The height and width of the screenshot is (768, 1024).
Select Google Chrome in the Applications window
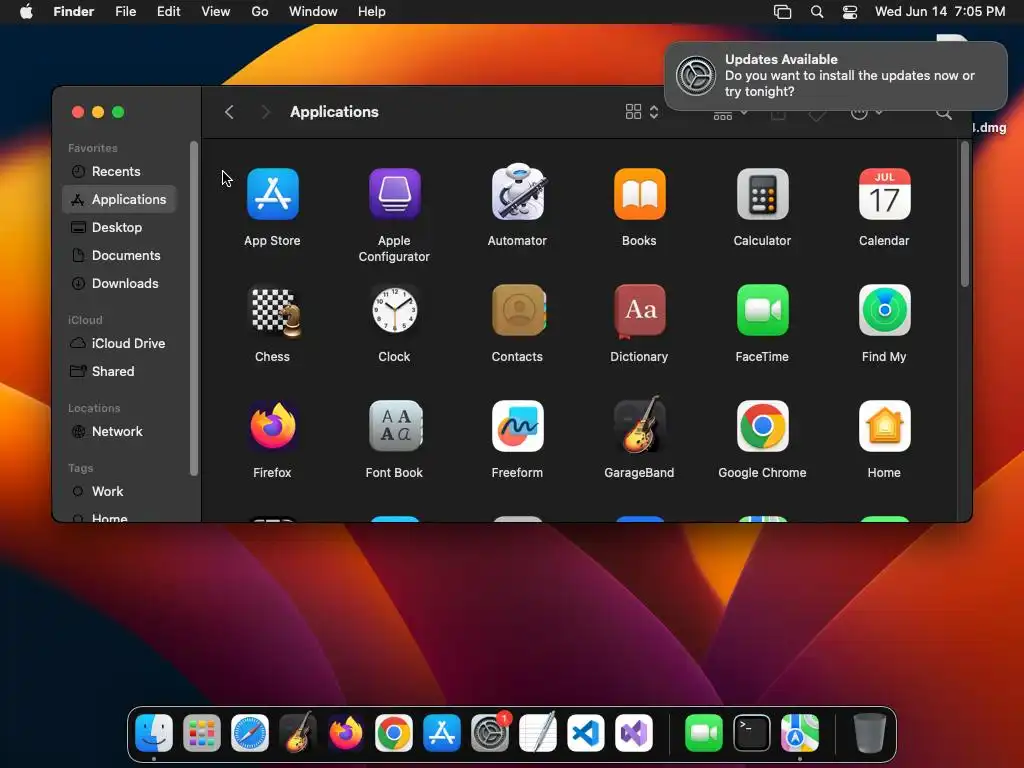tap(762, 426)
